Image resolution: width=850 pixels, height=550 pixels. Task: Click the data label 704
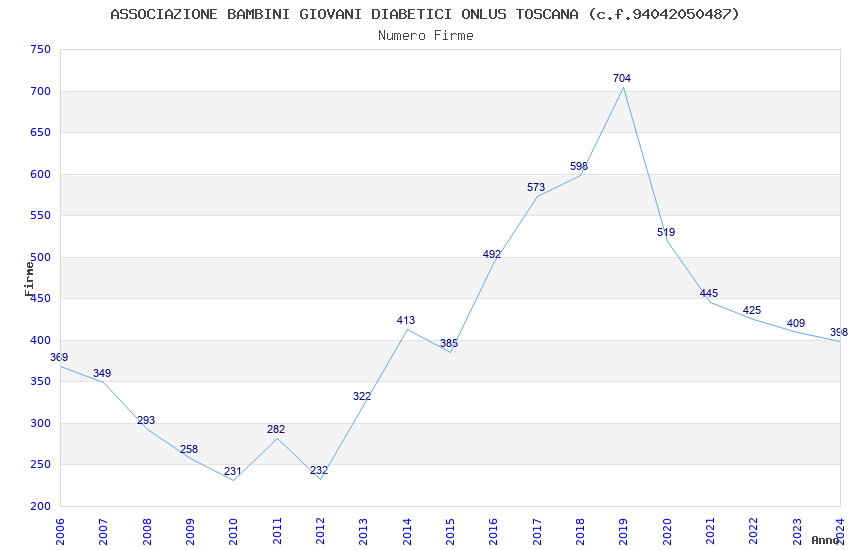622,78
